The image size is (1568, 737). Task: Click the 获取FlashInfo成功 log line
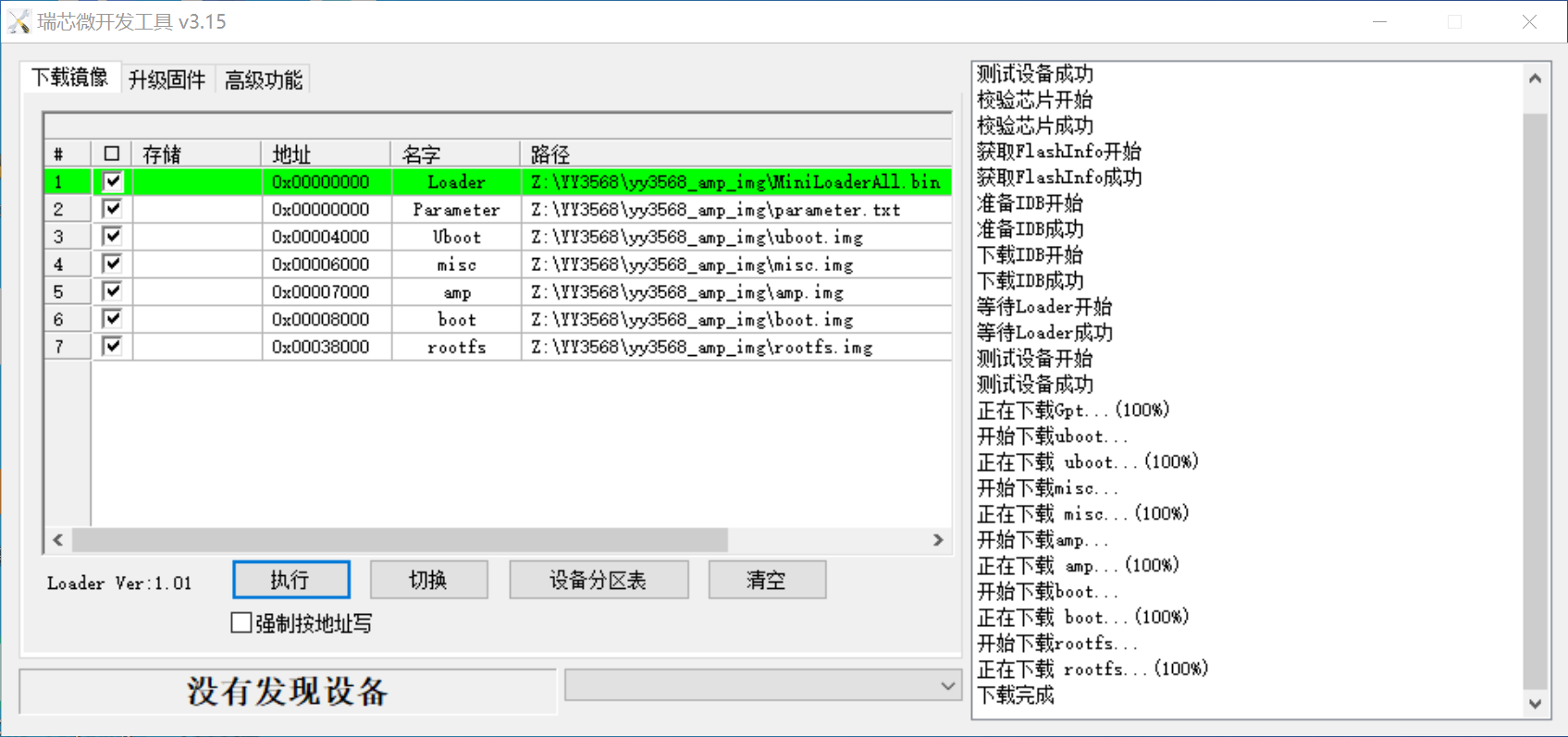[1059, 177]
